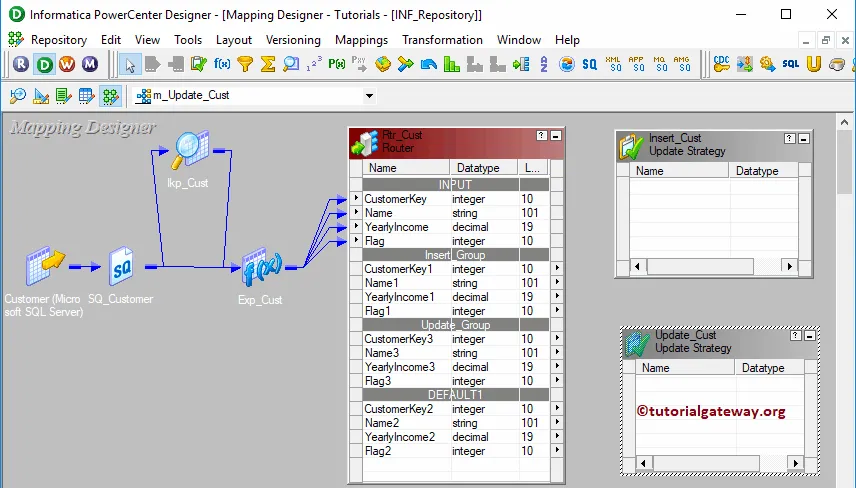Collapse the Update_Cust Update Strategy box
This screenshot has width=856, height=488.
tap(810, 336)
